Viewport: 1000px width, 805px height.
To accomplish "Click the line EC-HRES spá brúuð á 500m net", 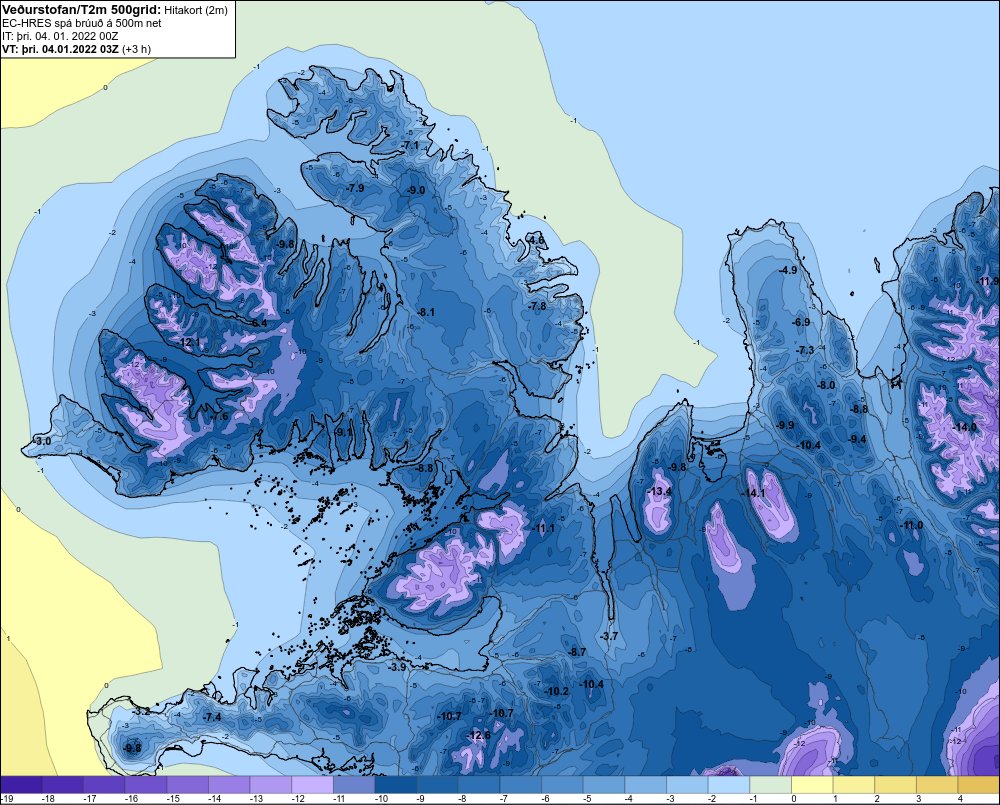I will pyautogui.click(x=82, y=23).
